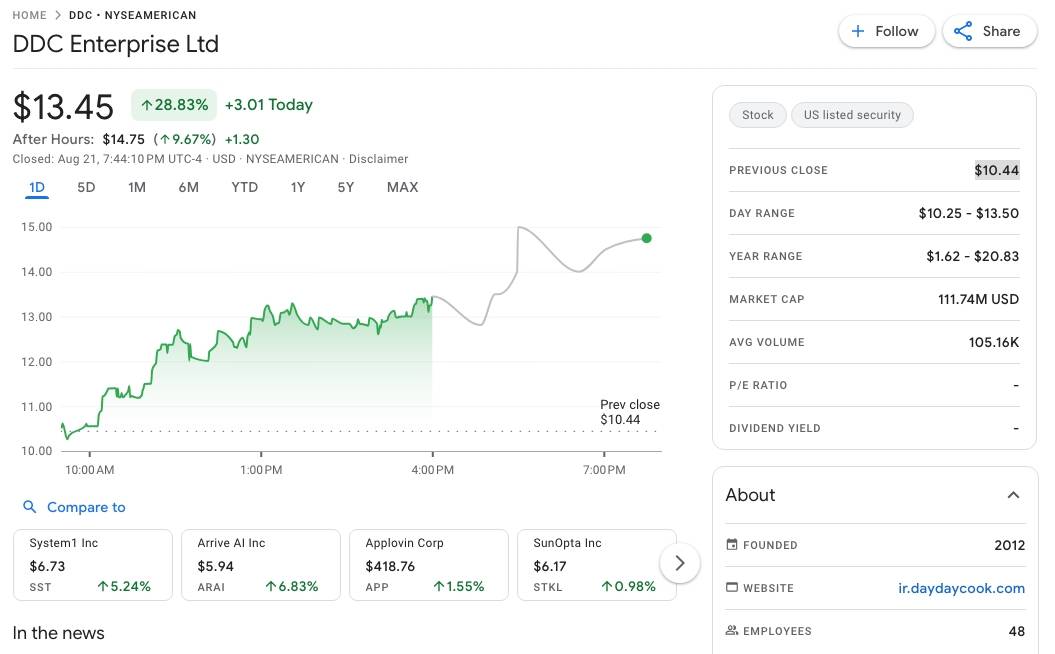Open the Applovin Corp comparison card
The height and width of the screenshot is (654, 1055).
429,565
